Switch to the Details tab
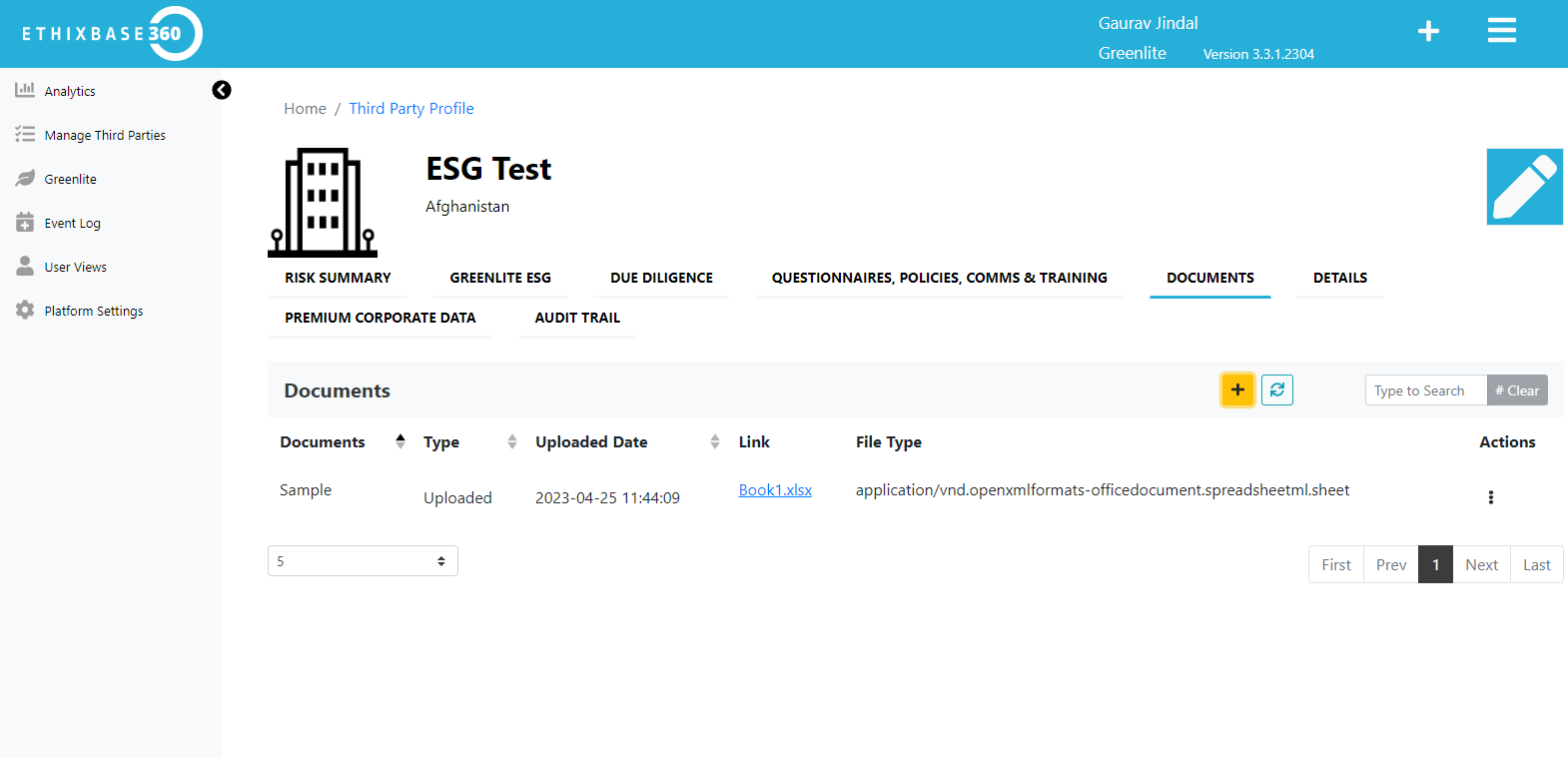The width and height of the screenshot is (1568, 758). pyautogui.click(x=1340, y=278)
